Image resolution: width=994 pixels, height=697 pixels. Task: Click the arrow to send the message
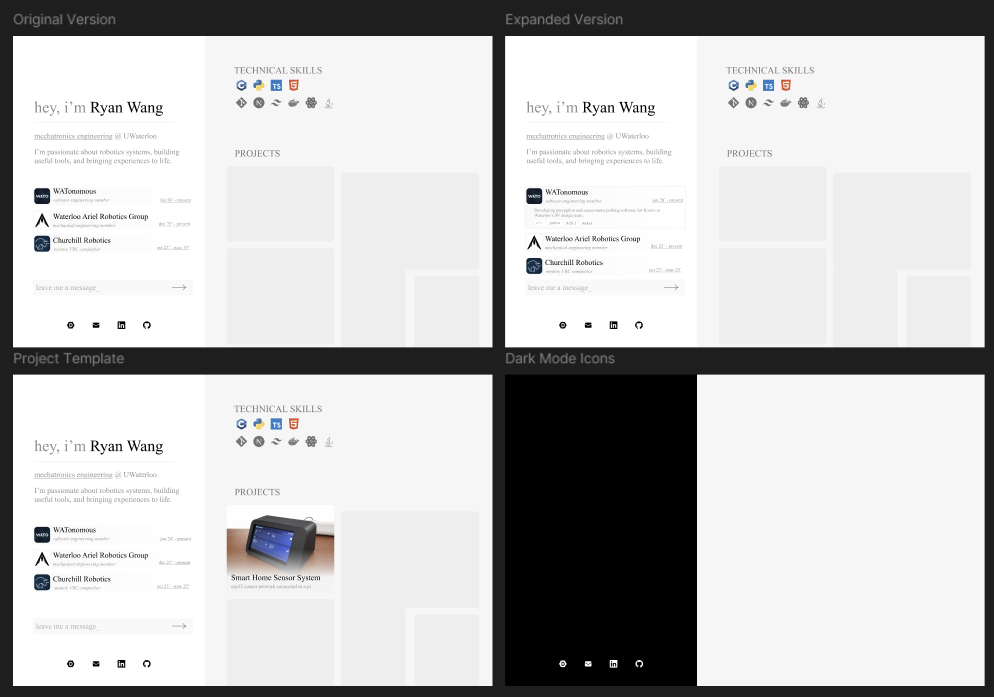coord(180,287)
